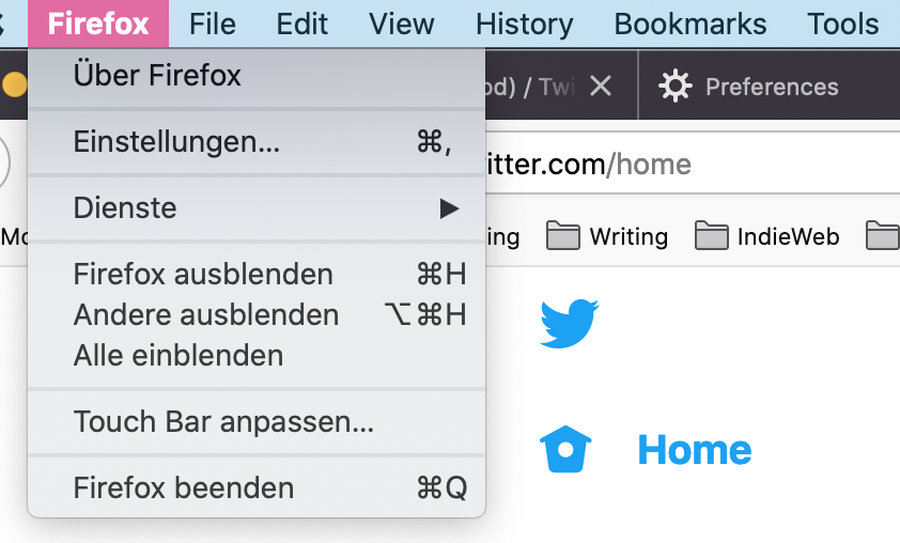Image resolution: width=900 pixels, height=543 pixels.
Task: Open Touch Bar anpassen… entry
Action: click(x=257, y=421)
